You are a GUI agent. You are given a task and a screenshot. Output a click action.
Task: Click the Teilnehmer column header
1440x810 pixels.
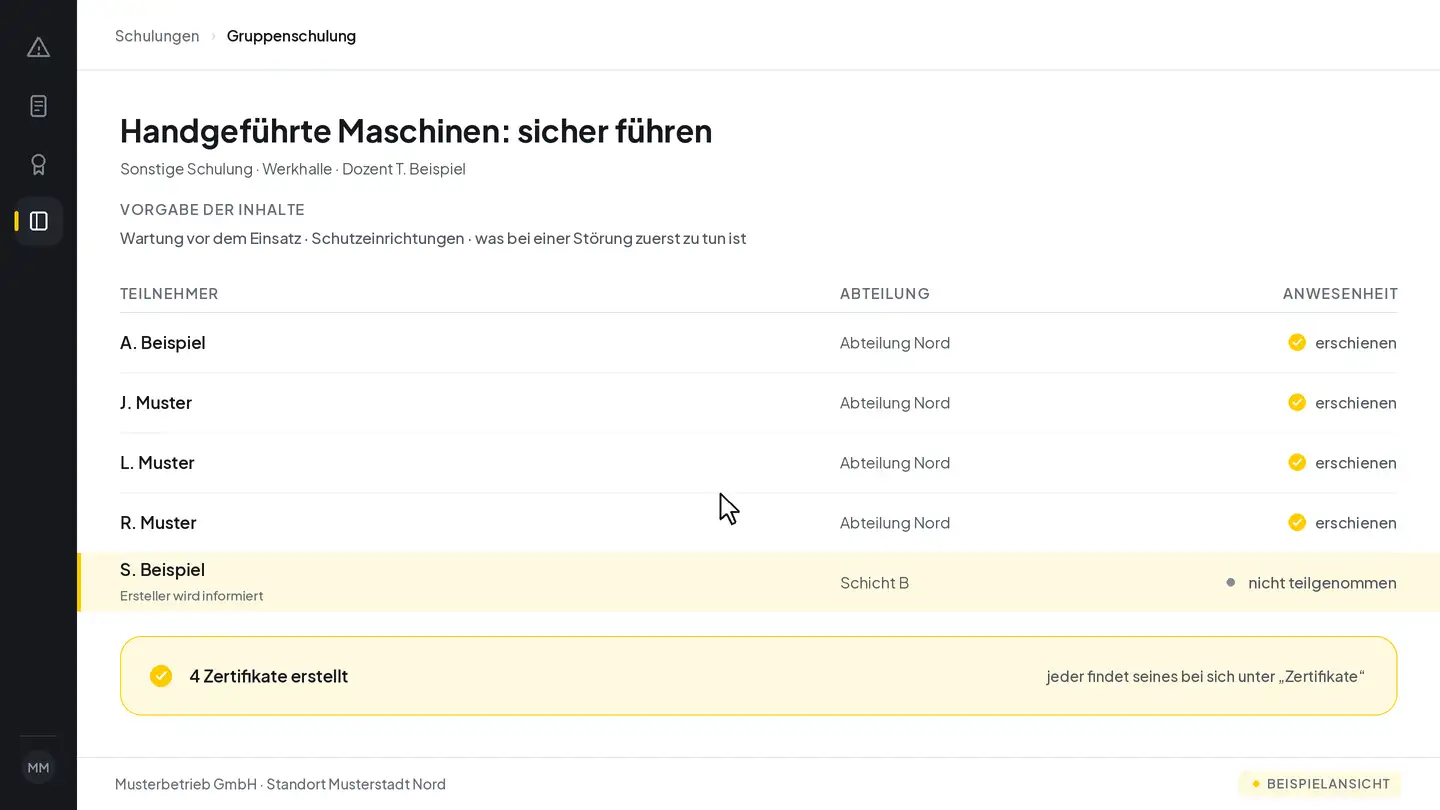click(169, 294)
